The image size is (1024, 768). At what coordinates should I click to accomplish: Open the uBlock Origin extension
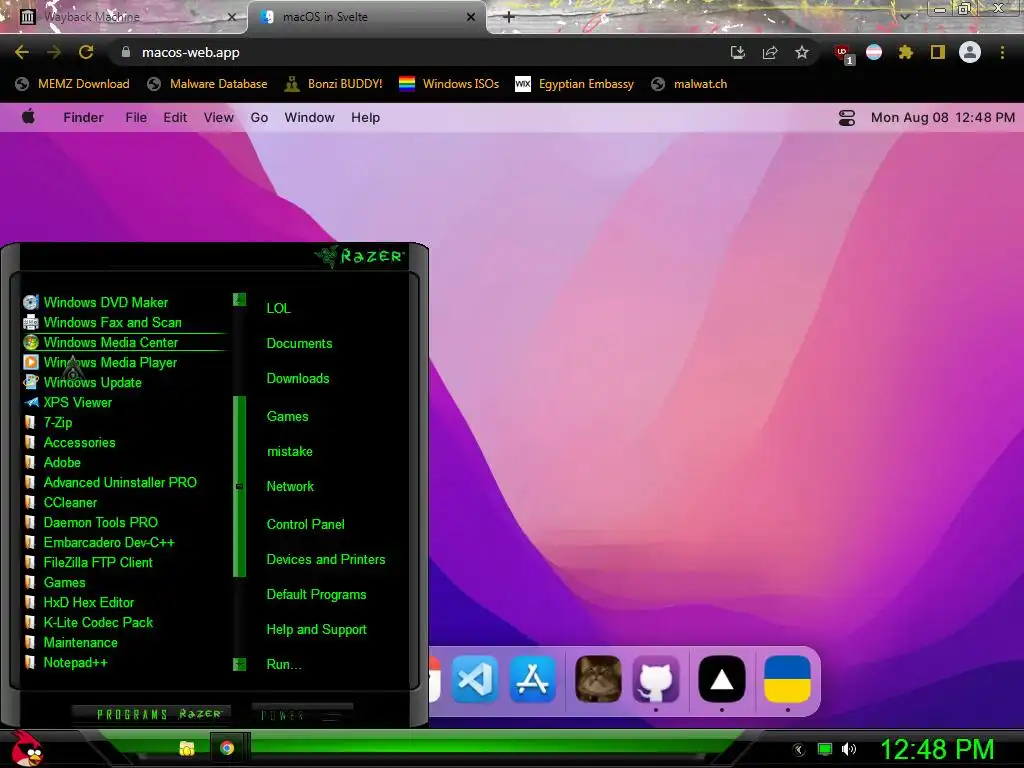tap(843, 54)
